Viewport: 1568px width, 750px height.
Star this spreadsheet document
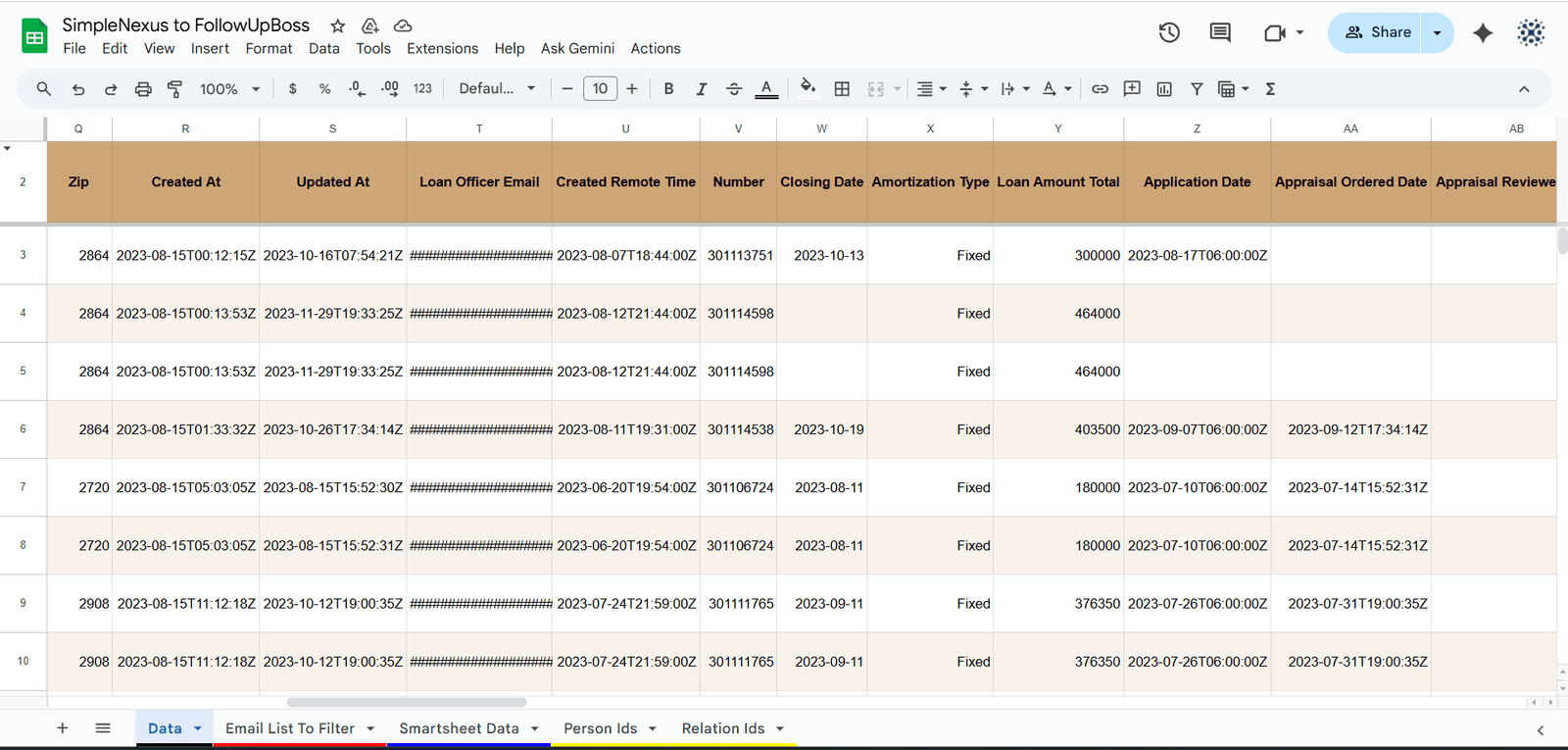pos(338,25)
